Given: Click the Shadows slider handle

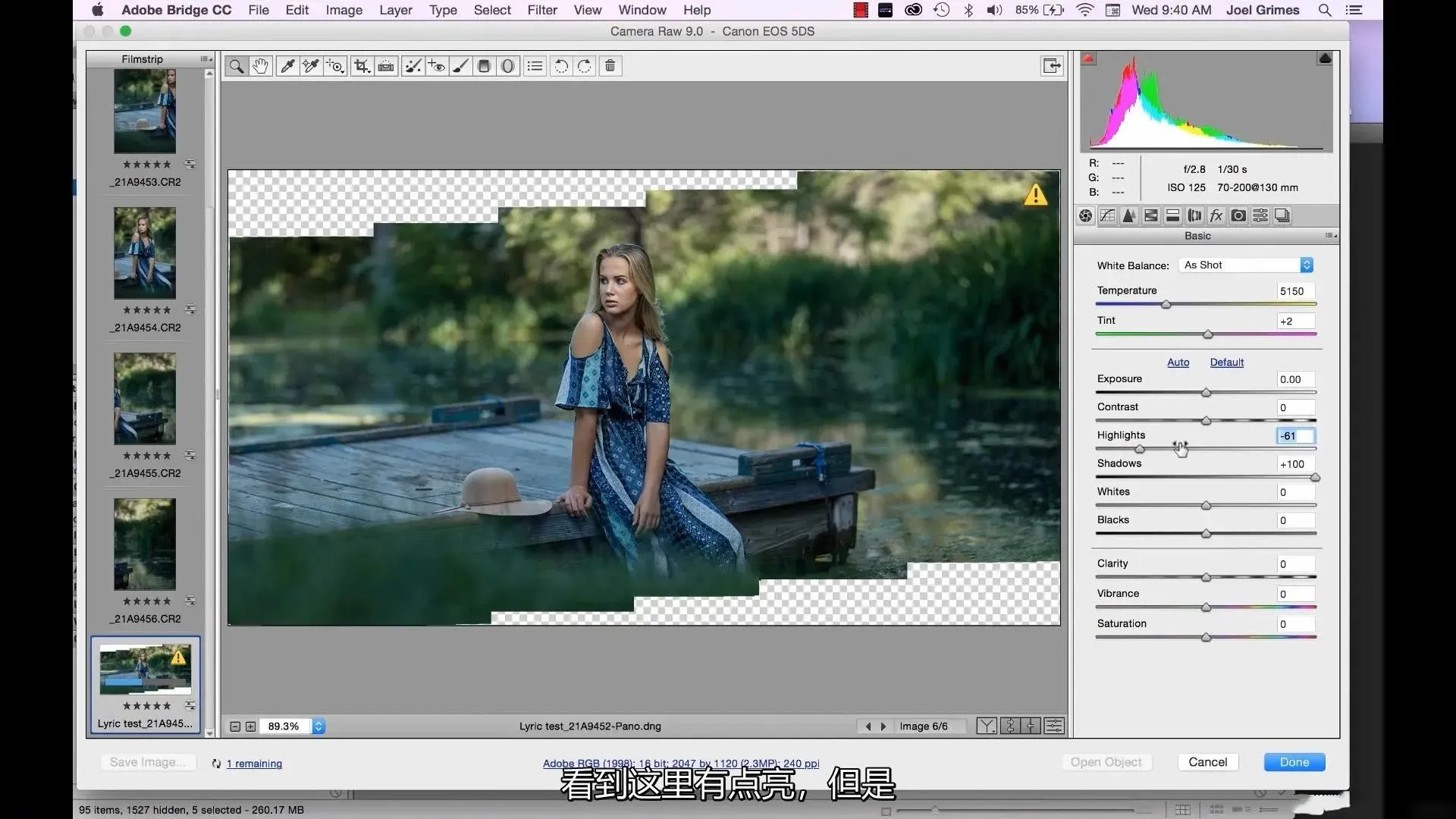Looking at the screenshot, I should [x=1315, y=478].
